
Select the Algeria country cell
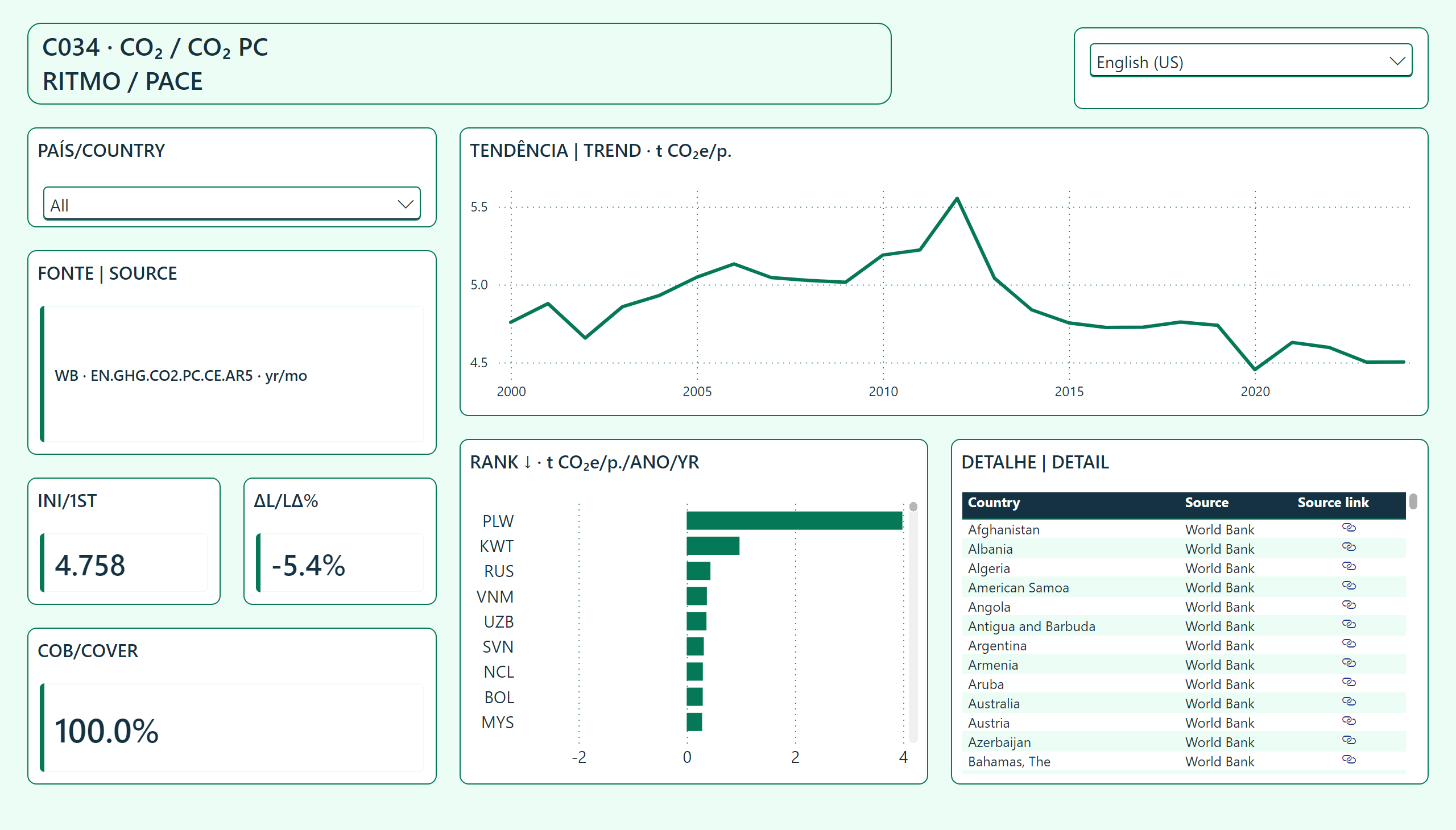pos(988,569)
